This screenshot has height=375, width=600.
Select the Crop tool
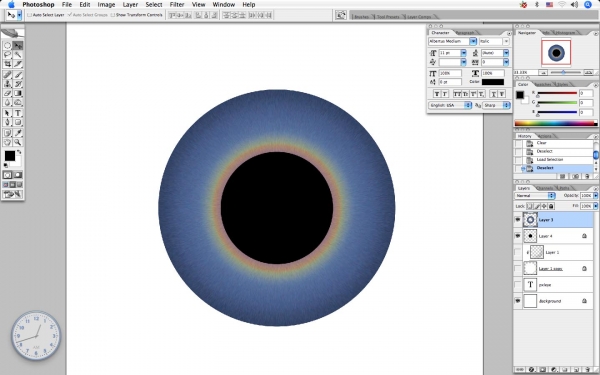coord(7,64)
